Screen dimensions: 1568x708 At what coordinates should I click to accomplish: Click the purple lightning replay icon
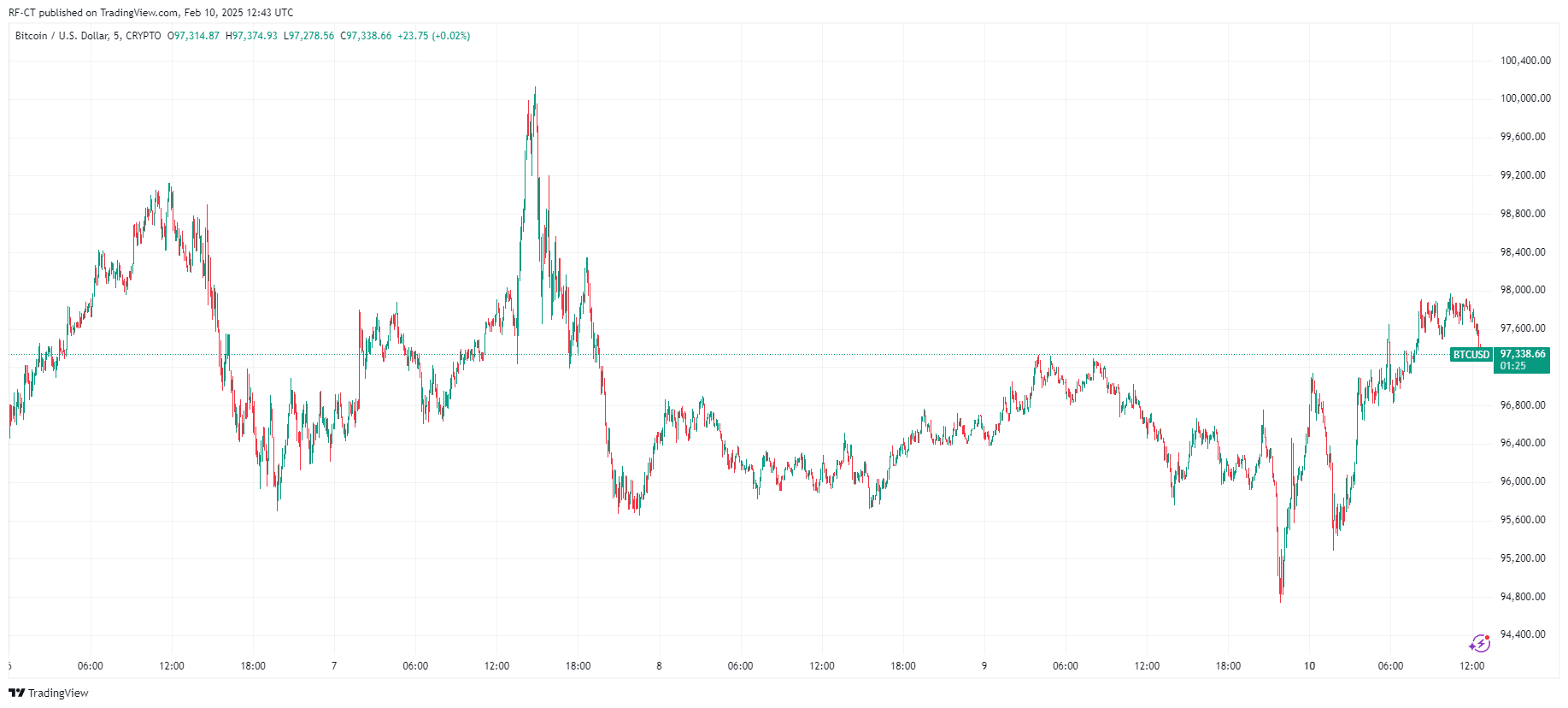(1479, 643)
